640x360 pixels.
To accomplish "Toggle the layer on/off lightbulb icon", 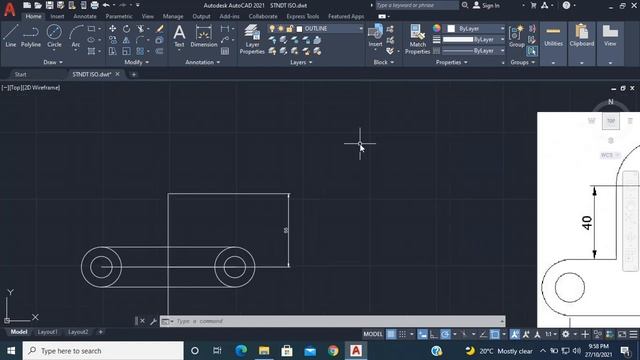I will [272, 29].
